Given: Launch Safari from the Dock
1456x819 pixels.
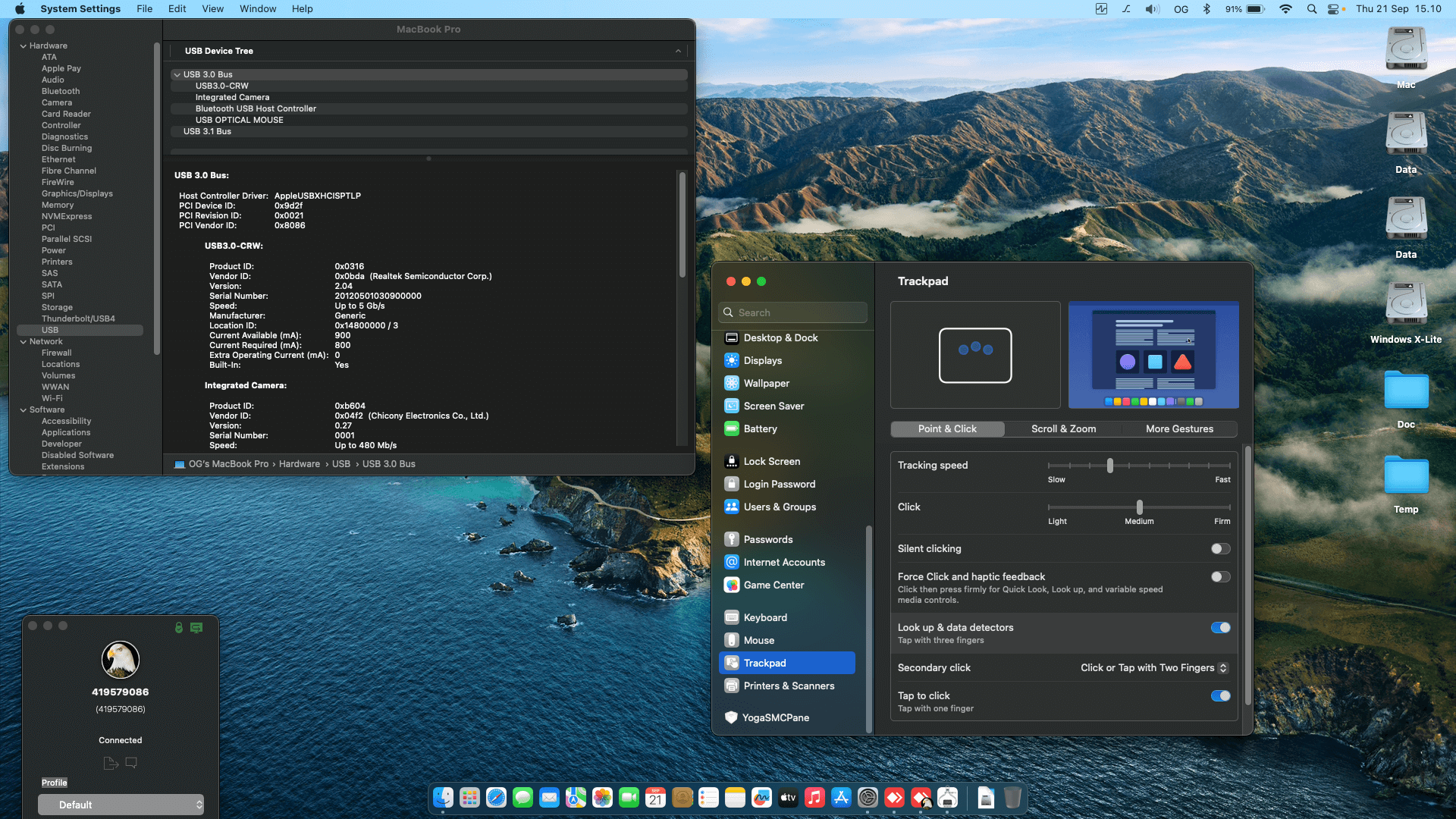Looking at the screenshot, I should [496, 798].
